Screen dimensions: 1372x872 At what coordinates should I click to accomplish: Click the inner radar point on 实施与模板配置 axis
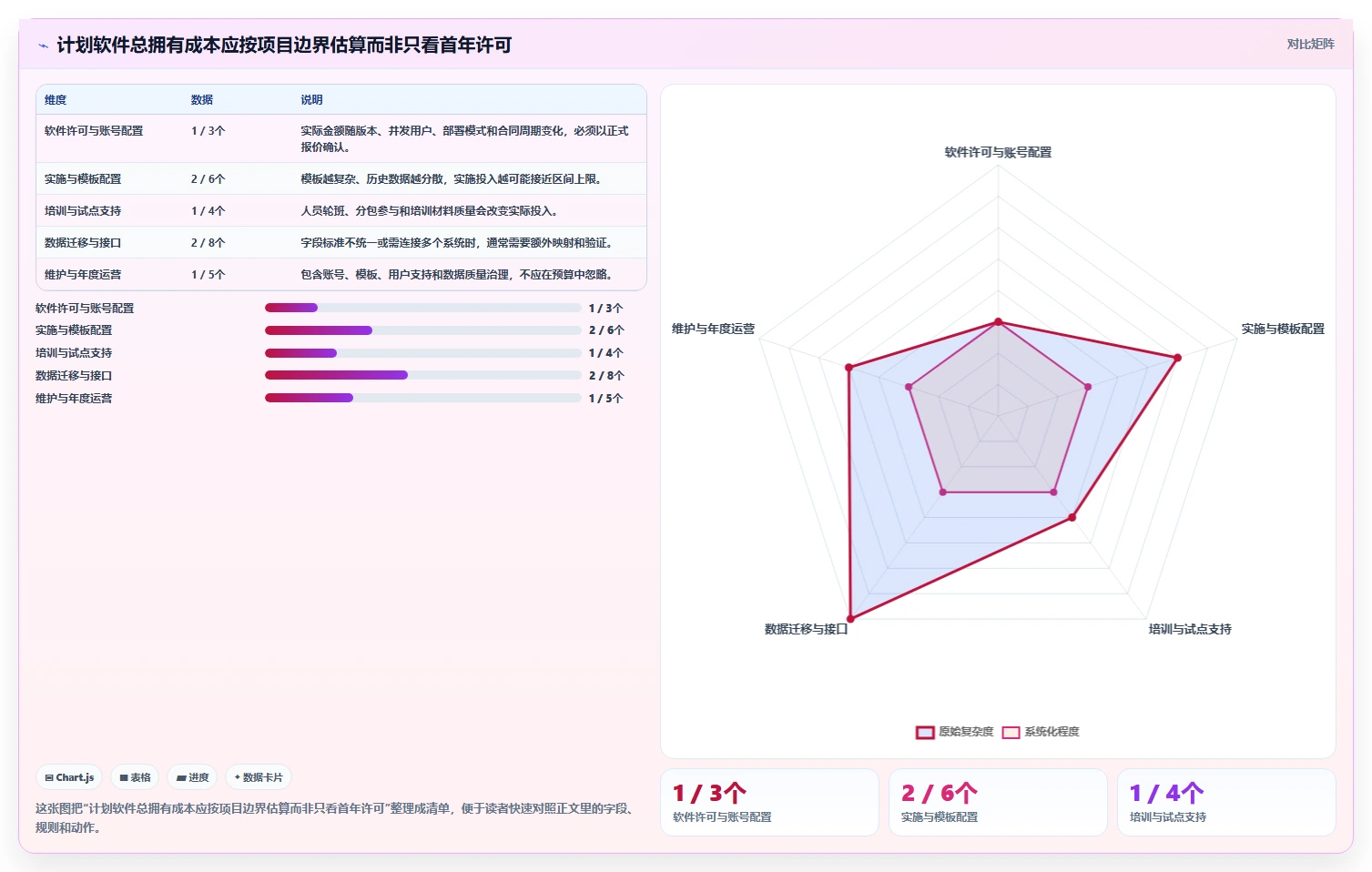1088,387
